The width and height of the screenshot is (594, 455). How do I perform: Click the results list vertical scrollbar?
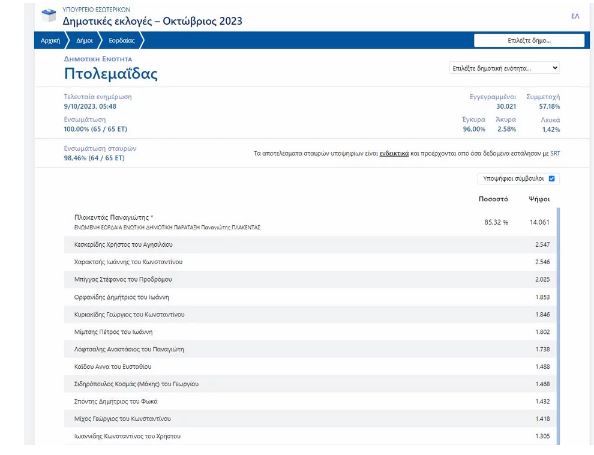coord(558,326)
